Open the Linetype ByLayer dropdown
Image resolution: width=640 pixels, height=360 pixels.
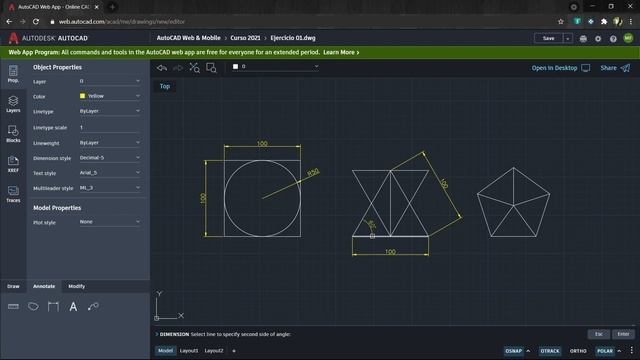click(110, 111)
